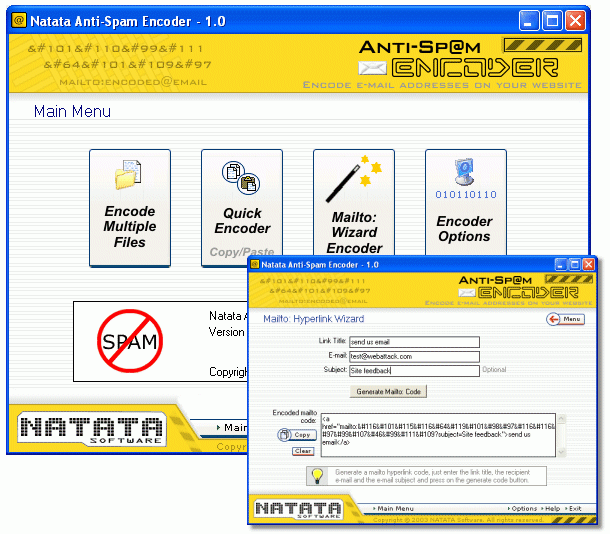Click the copyright line in the wizard footer
This screenshot has height=534, width=610.
pos(458,520)
